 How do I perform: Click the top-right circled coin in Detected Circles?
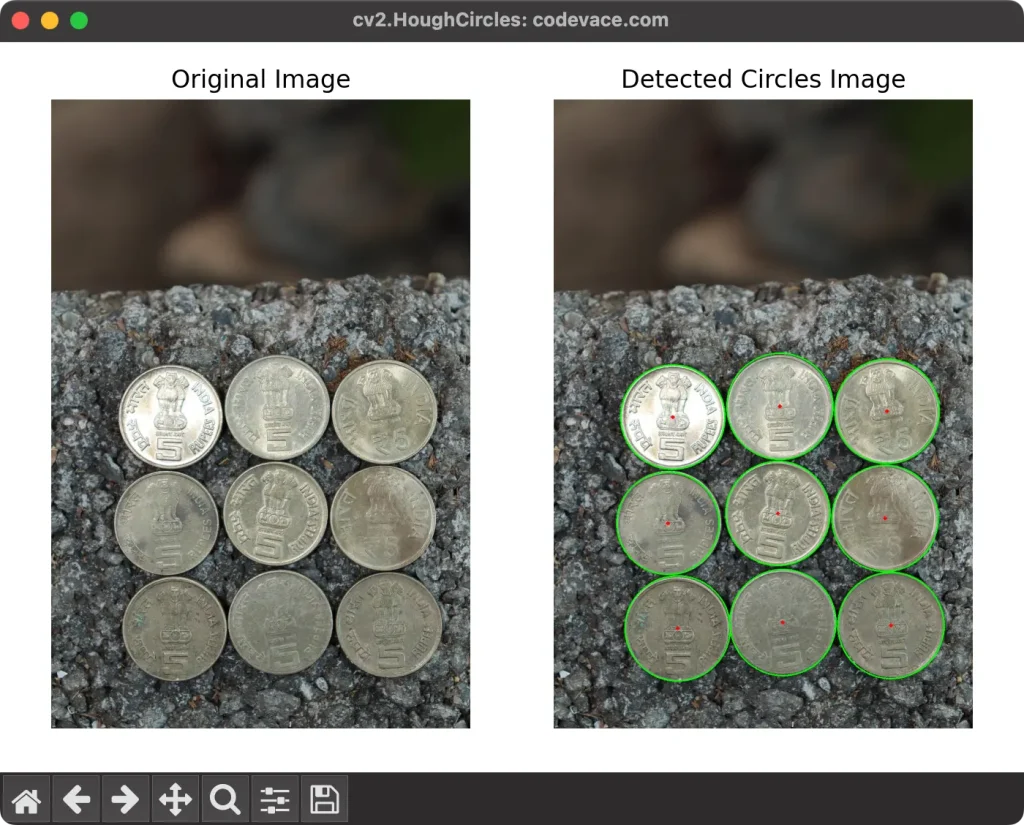[x=887, y=411]
